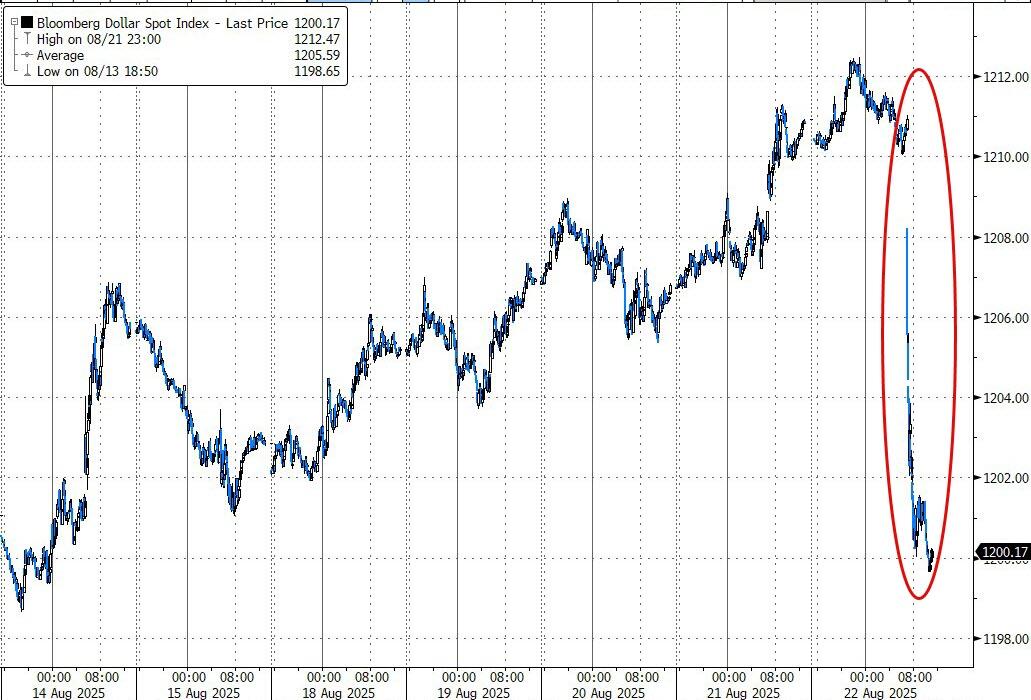Click the Low marker icon in legend

25,71
